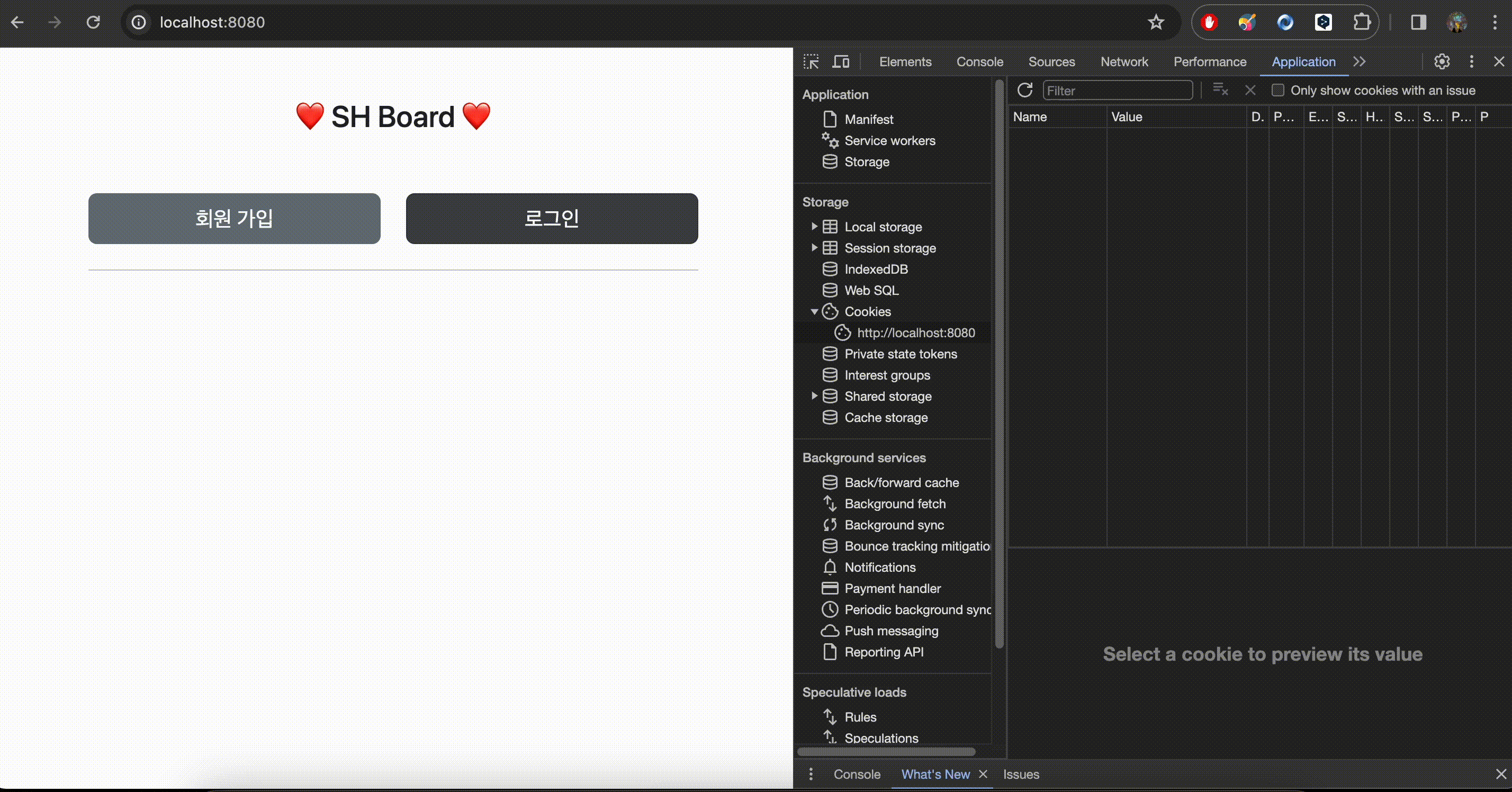
Task: Switch to the Network tab
Action: [x=1123, y=61]
